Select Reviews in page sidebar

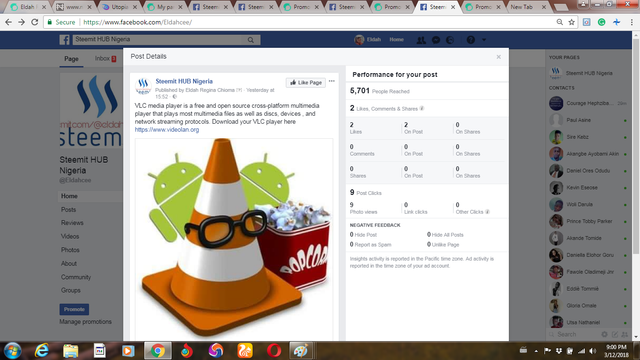coord(72,223)
